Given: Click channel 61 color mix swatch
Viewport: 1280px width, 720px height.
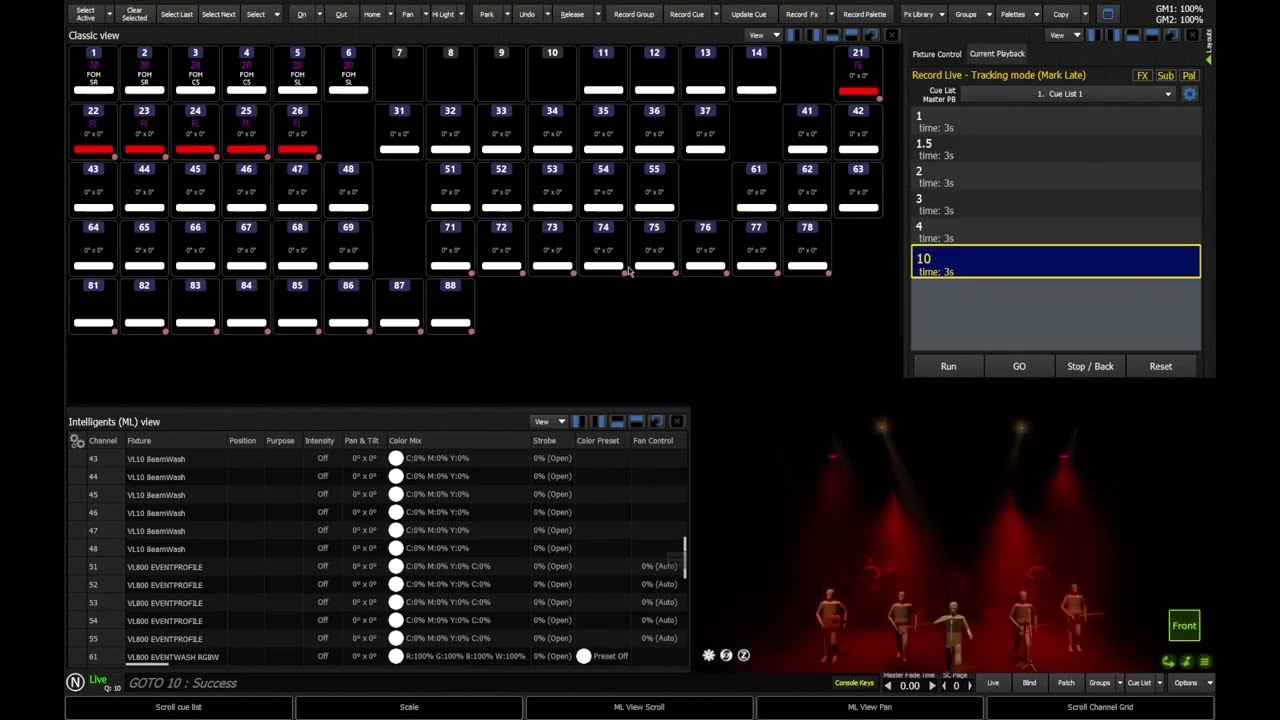Looking at the screenshot, I should [x=396, y=656].
